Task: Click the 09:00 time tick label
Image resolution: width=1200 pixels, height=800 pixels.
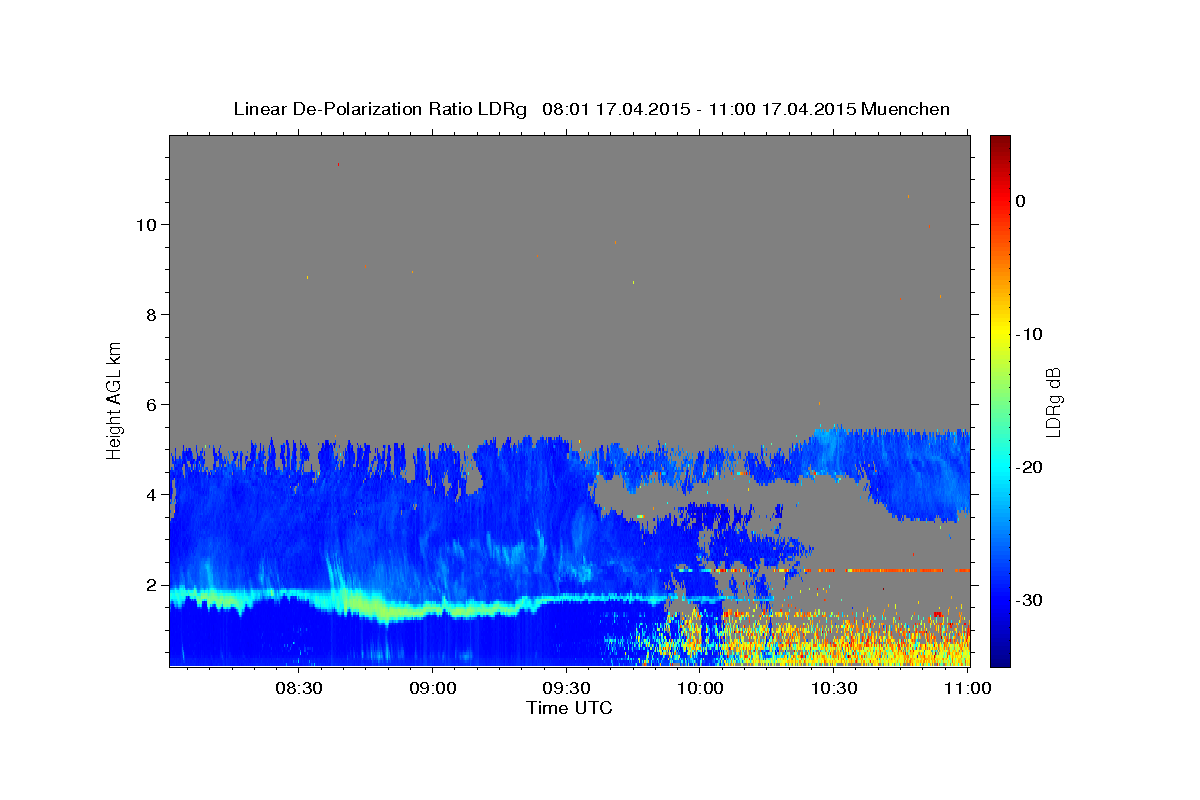Action: tap(432, 688)
